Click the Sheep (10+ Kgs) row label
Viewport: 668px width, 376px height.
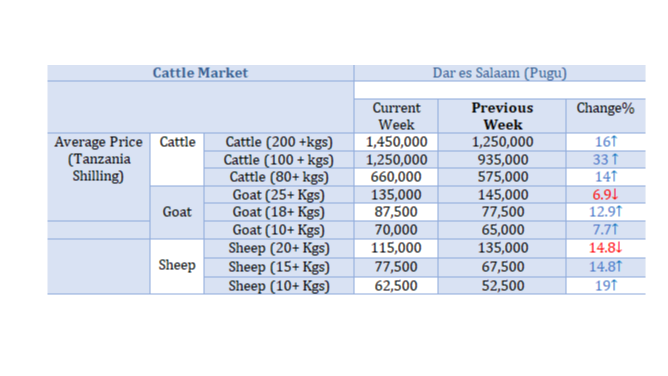point(279,286)
